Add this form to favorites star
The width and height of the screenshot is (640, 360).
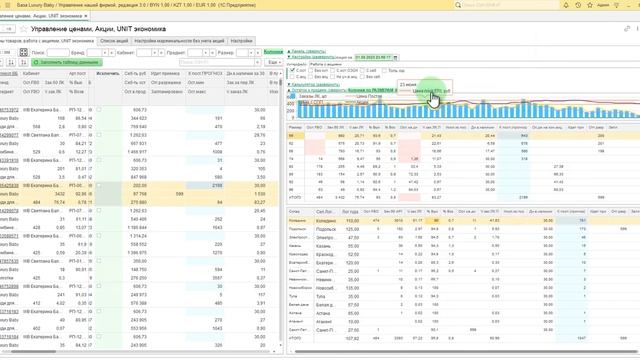tap(24, 29)
